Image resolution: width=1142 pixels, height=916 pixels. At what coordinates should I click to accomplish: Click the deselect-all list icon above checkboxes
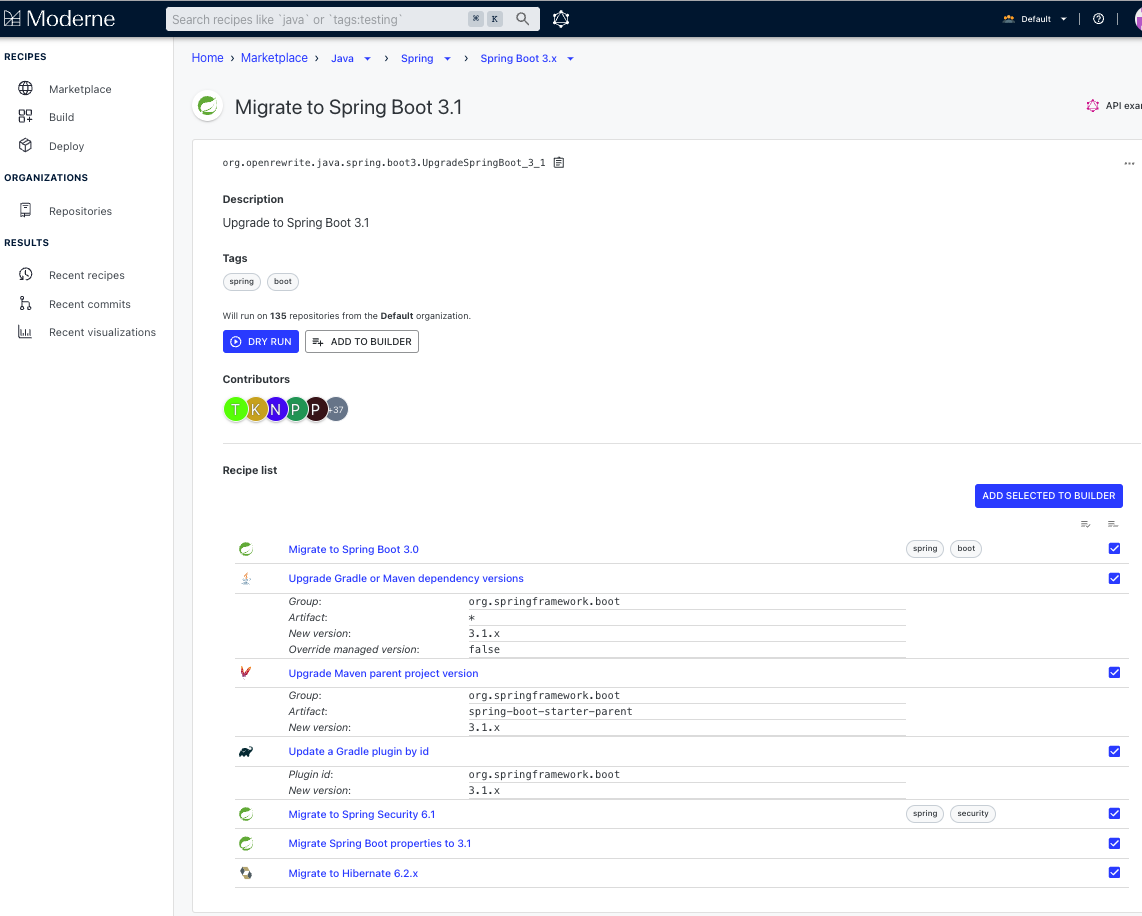click(1112, 524)
